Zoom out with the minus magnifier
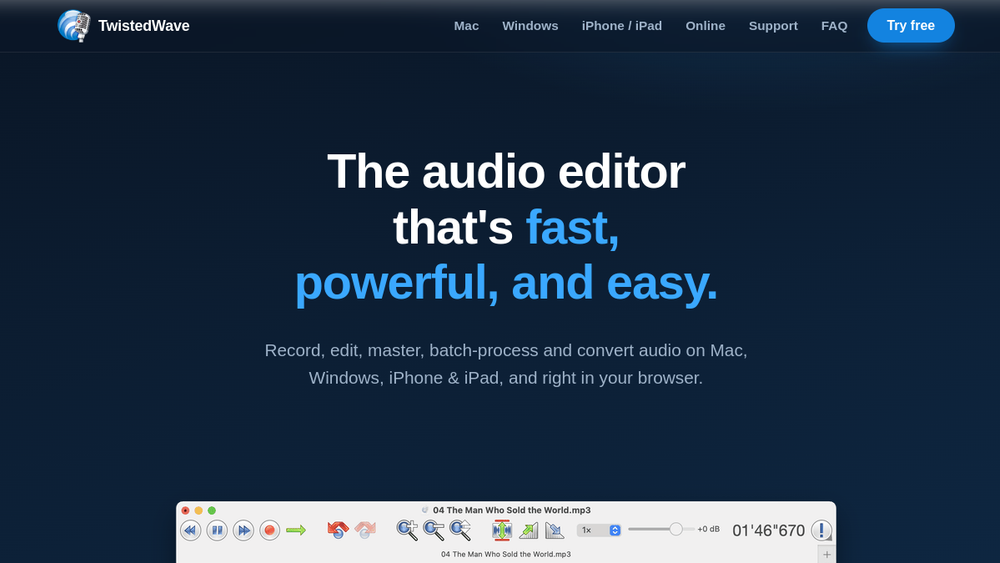This screenshot has width=1000, height=563. 434,530
